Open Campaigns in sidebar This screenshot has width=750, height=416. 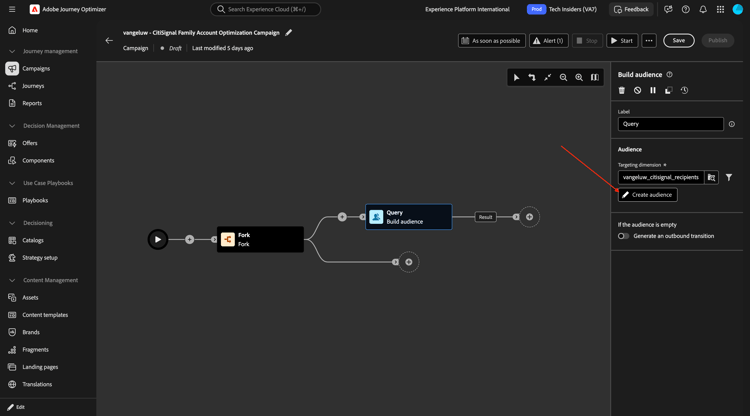pos(36,68)
